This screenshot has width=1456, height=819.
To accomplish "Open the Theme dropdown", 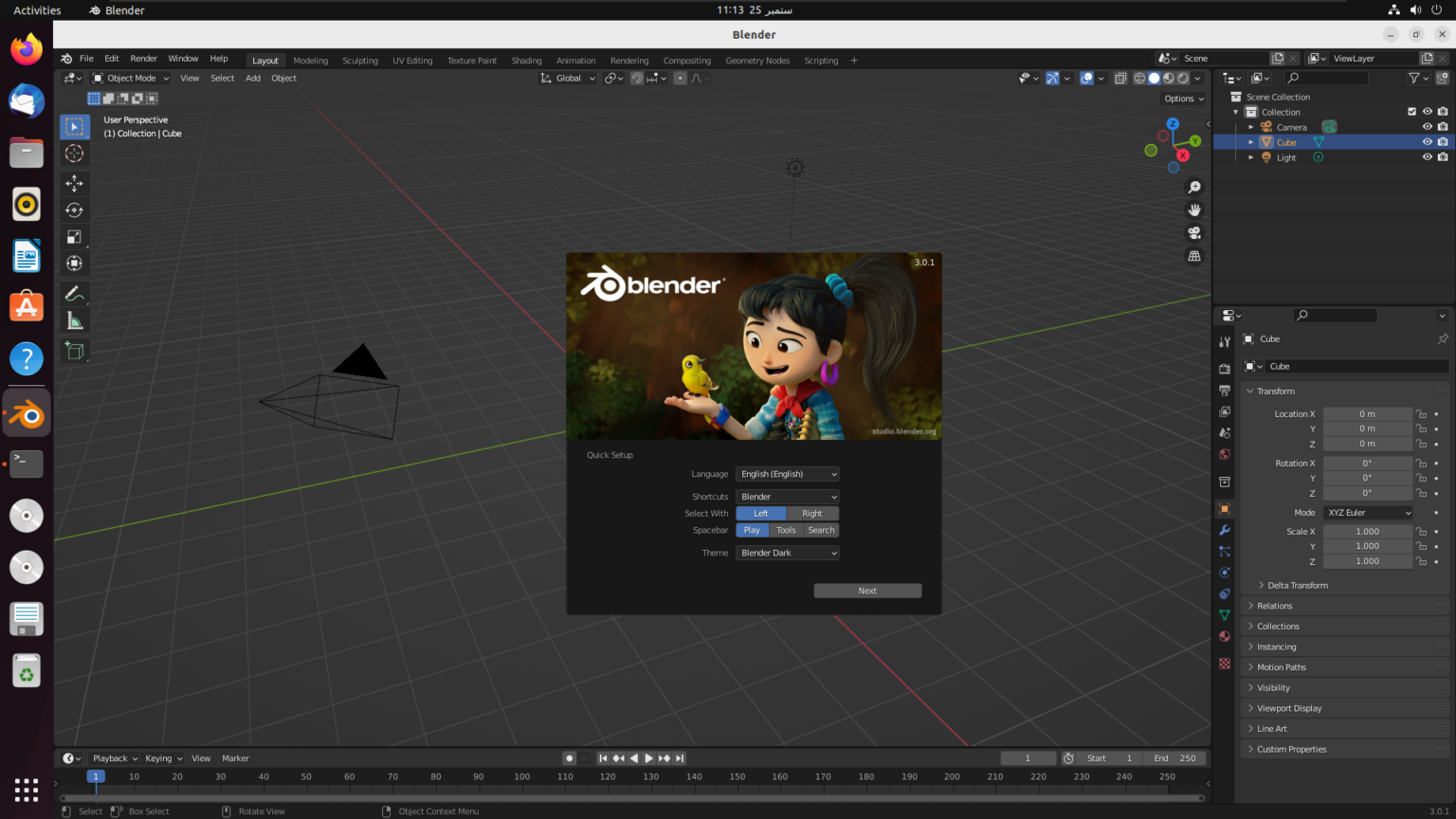I will [788, 553].
